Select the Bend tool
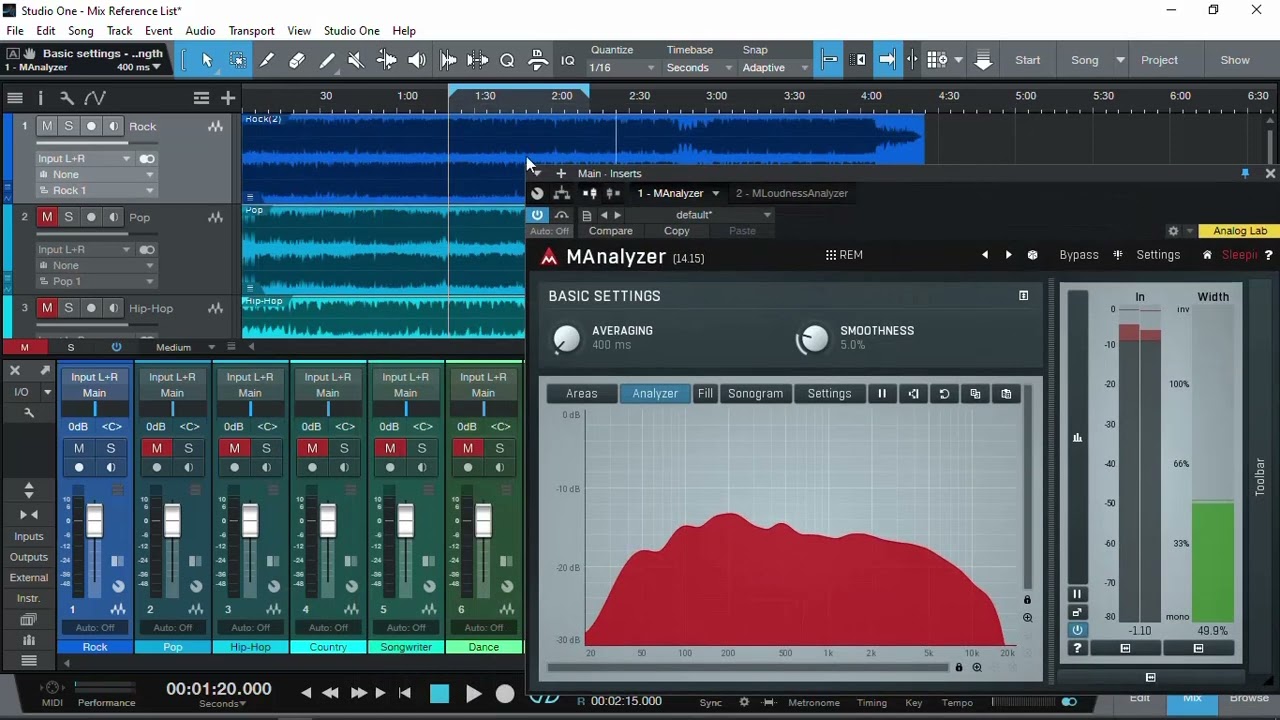The image size is (1280, 720). [386, 60]
